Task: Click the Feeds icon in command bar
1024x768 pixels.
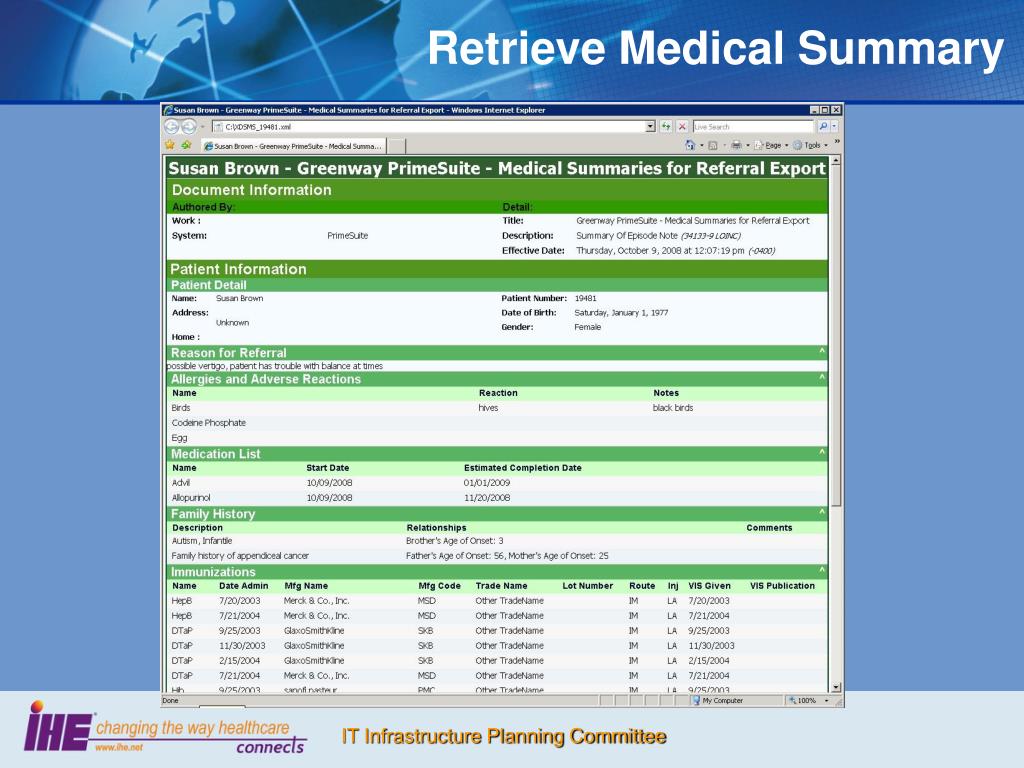Action: pos(713,145)
